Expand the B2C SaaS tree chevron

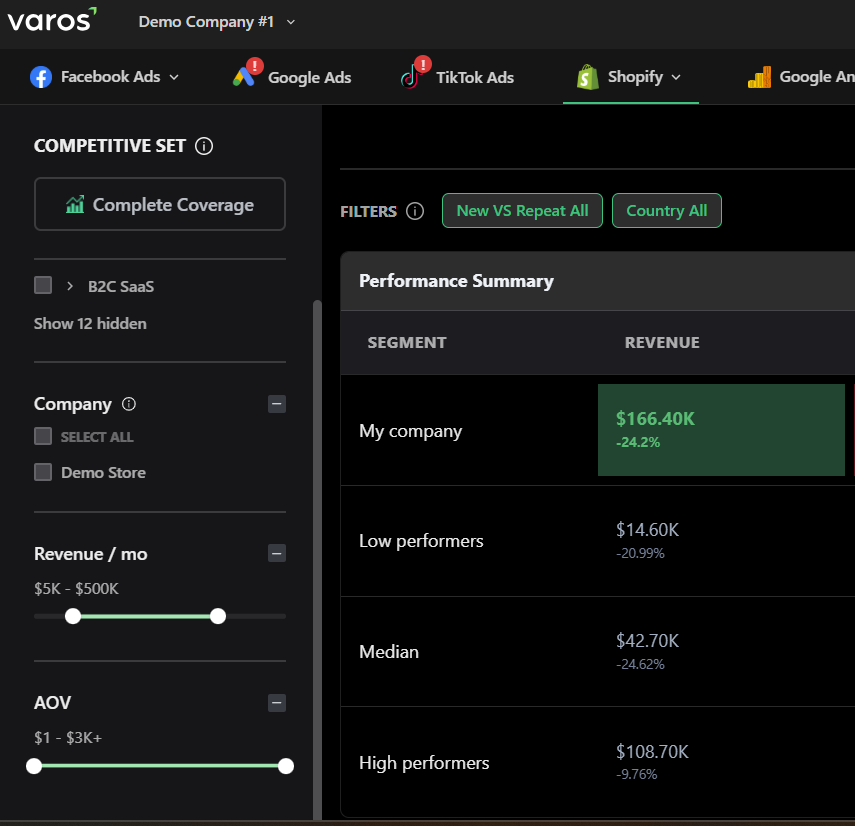(x=70, y=286)
